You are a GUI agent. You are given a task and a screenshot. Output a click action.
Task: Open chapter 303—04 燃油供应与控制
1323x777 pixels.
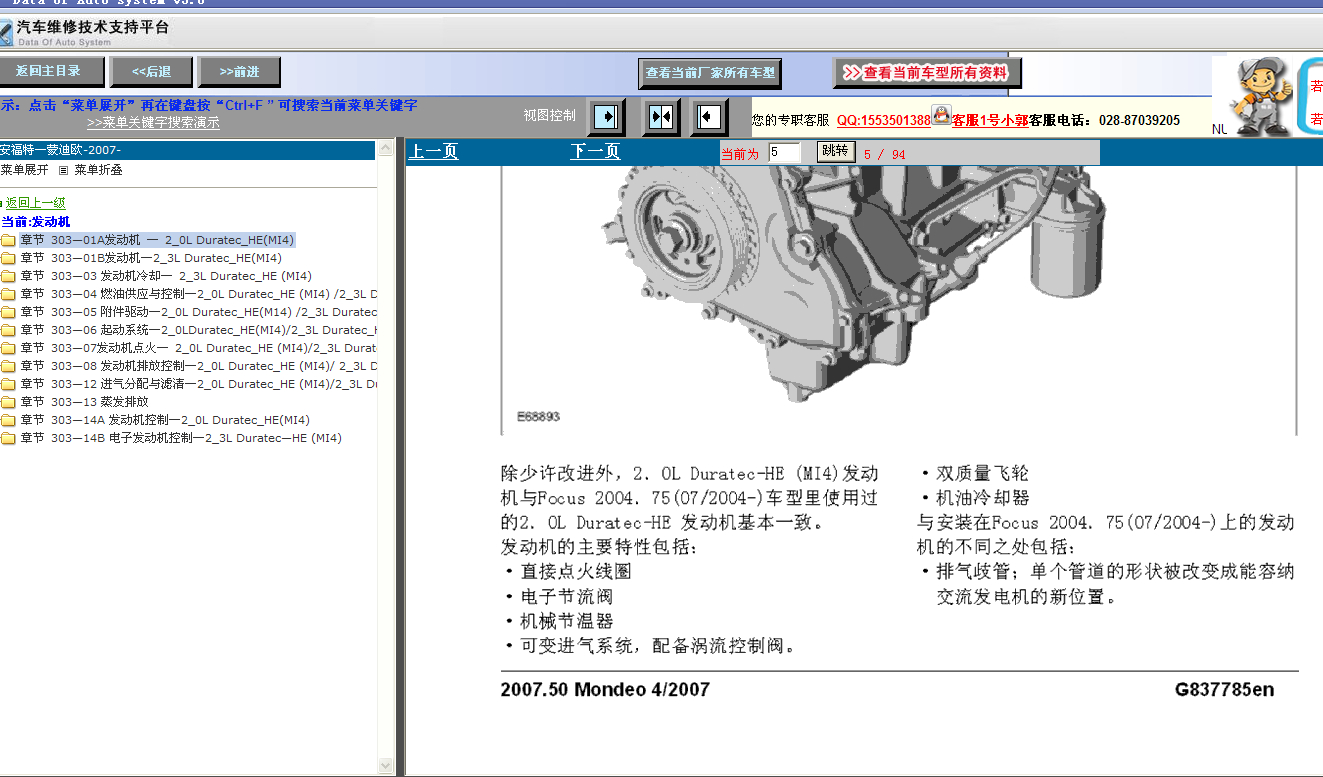coord(198,294)
